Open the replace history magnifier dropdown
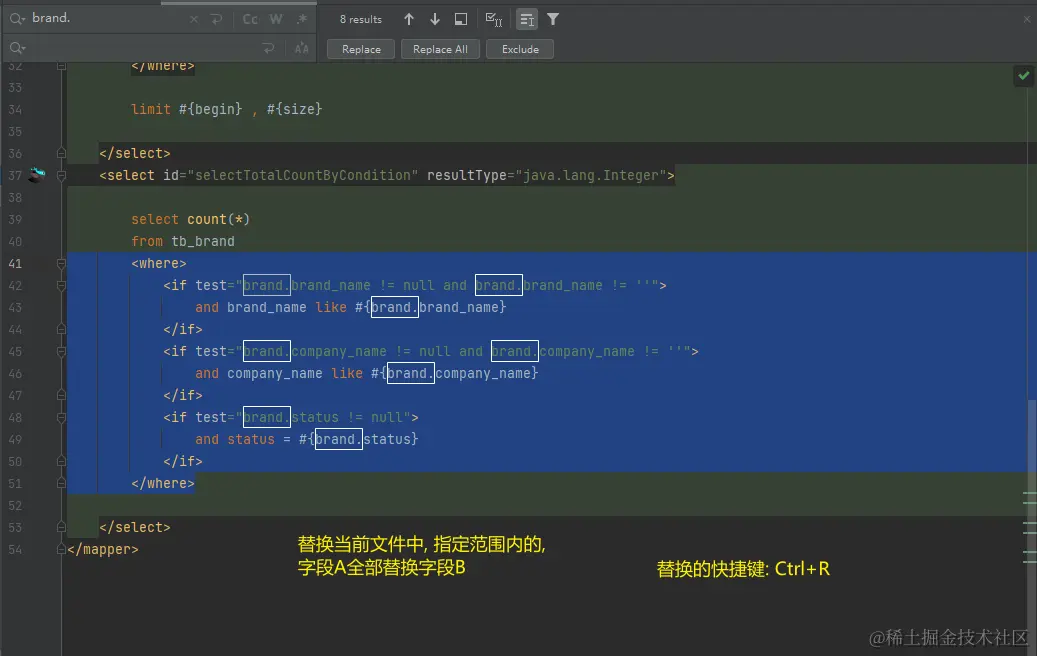1037x656 pixels. pyautogui.click(x=17, y=48)
